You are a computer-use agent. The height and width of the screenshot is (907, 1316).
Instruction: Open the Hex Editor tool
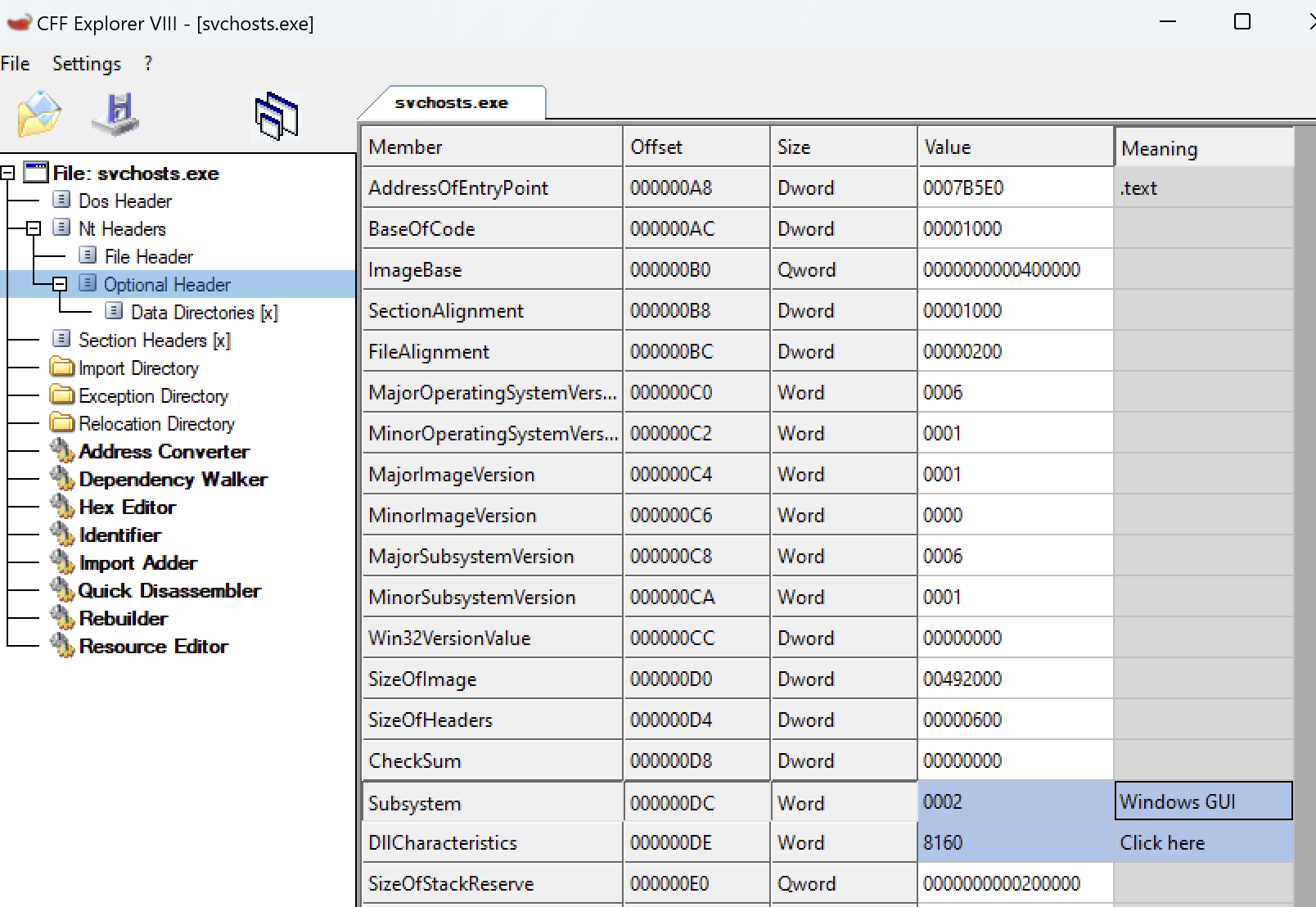tap(127, 507)
